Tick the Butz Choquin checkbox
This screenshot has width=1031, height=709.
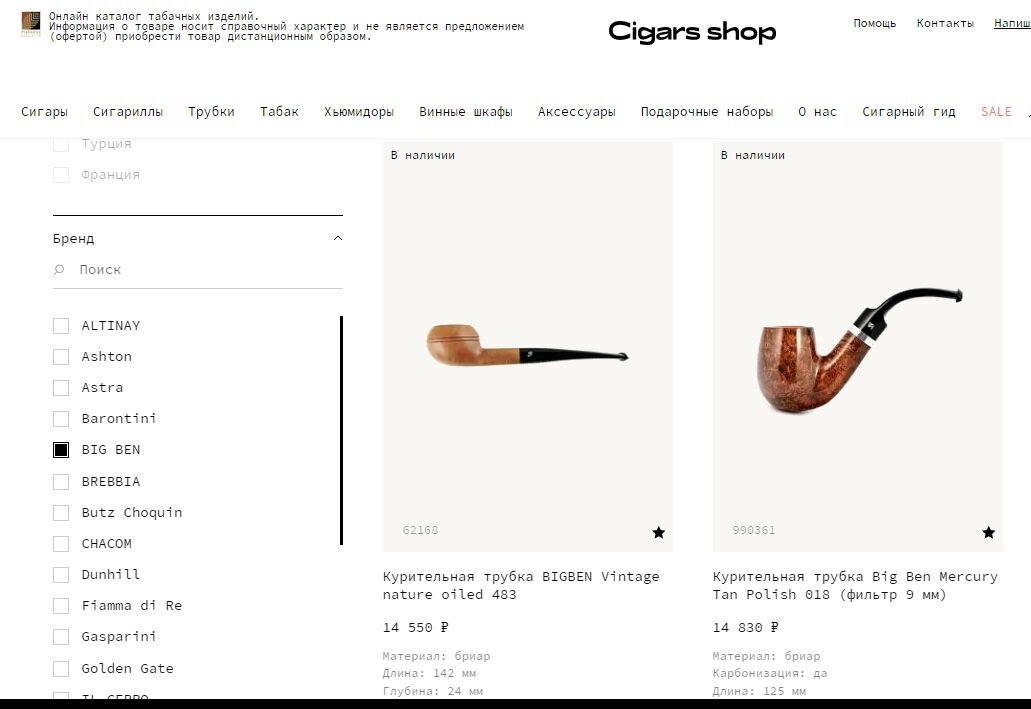pos(60,512)
